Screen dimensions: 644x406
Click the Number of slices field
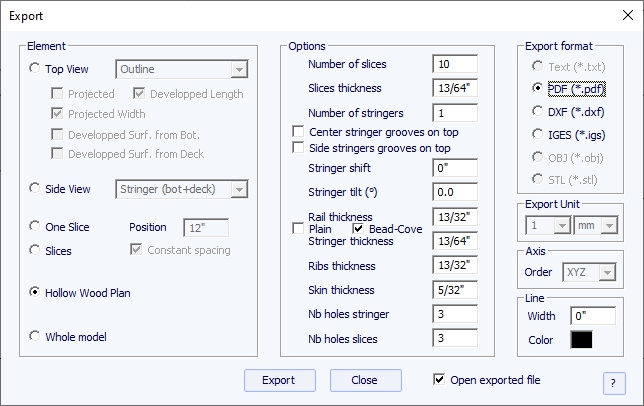point(455,64)
